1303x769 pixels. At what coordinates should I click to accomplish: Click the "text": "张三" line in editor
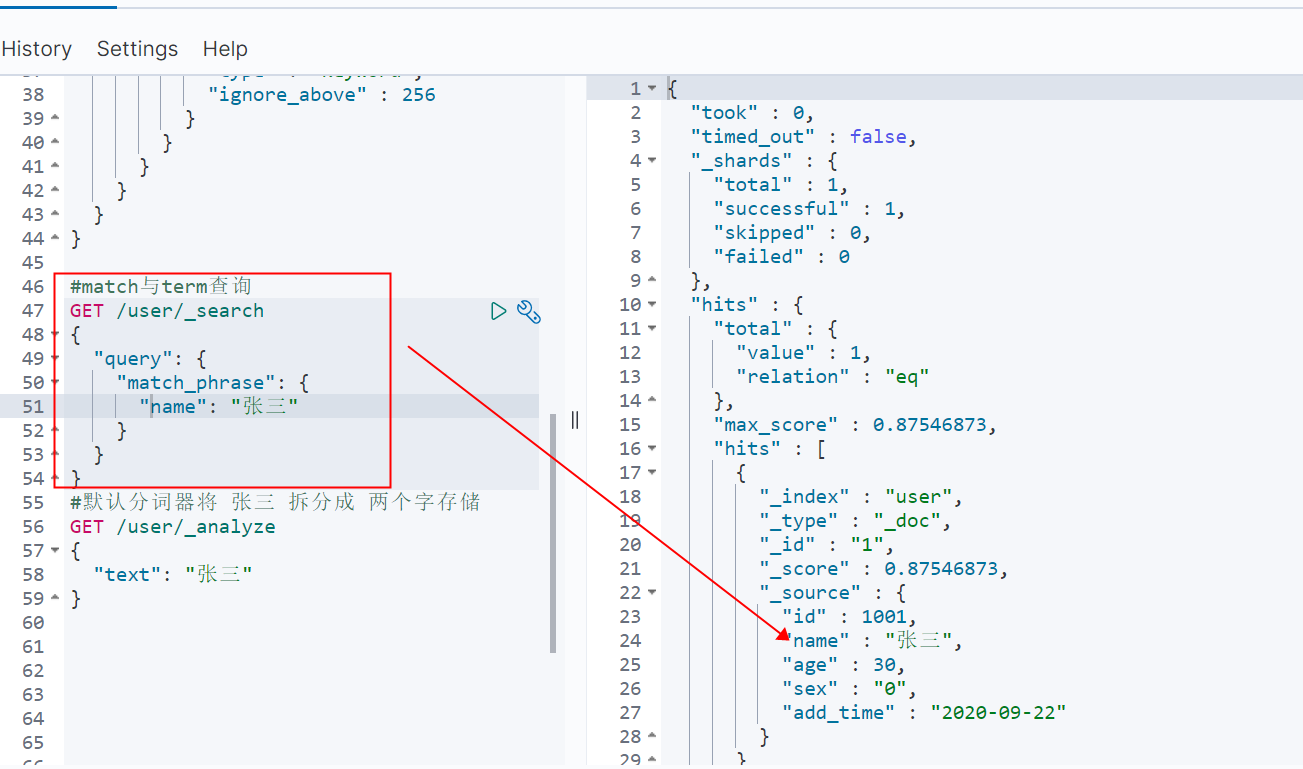173,575
